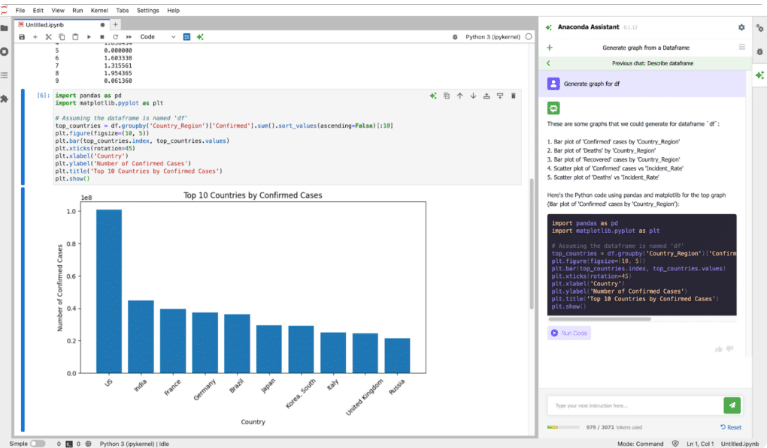Open the table of contents sidebar icon

(x=4, y=75)
